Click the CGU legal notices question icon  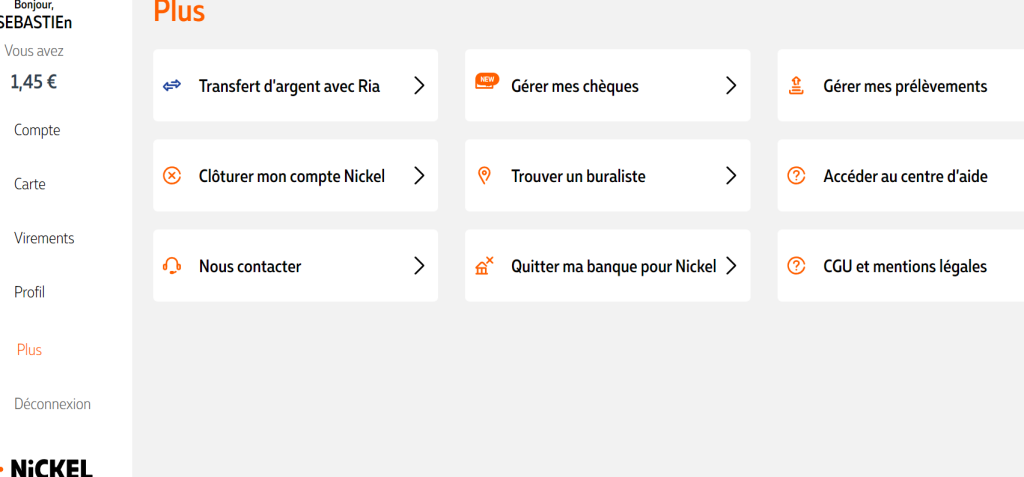796,266
